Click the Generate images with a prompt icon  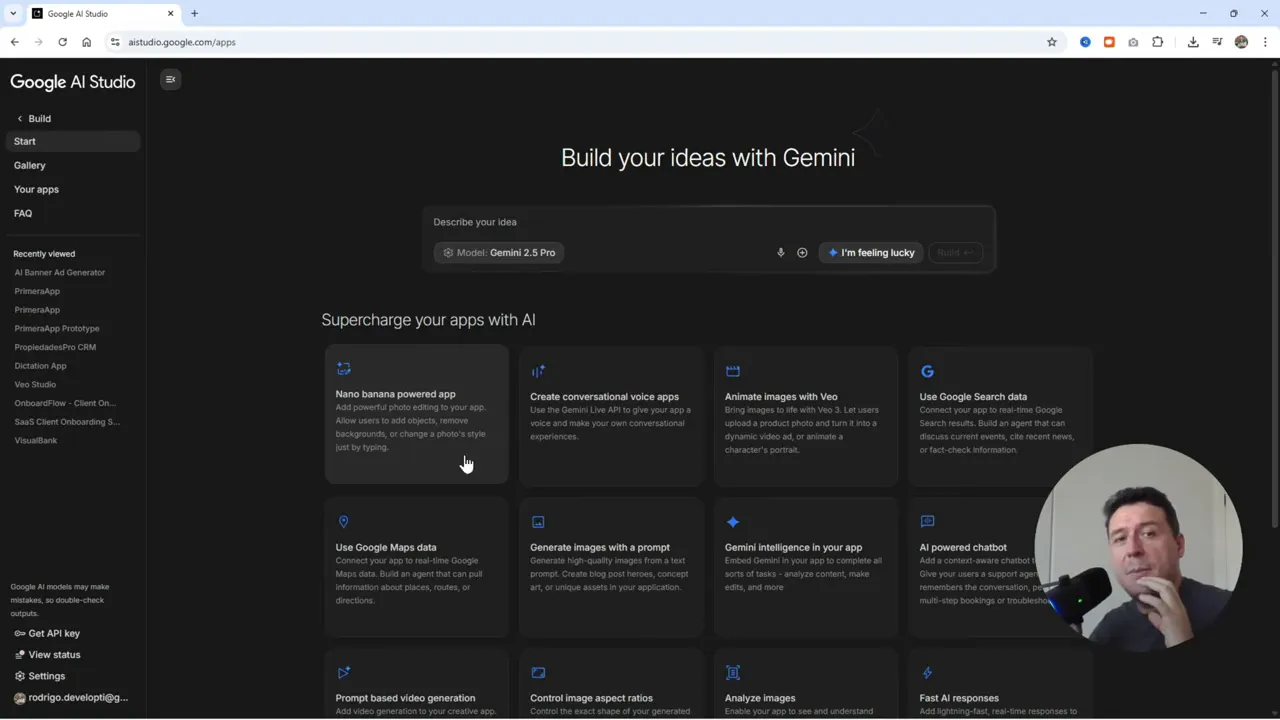(x=538, y=521)
